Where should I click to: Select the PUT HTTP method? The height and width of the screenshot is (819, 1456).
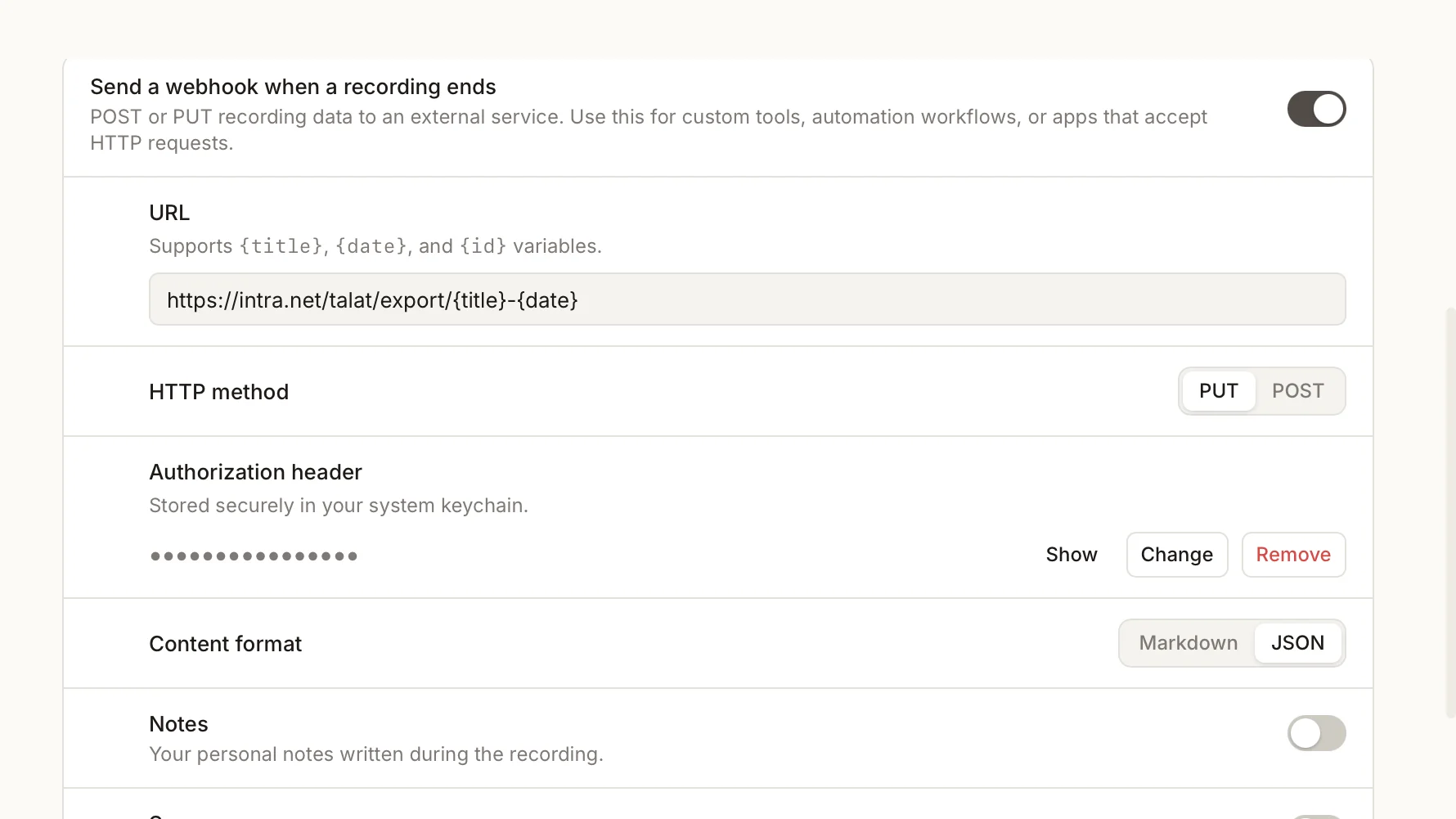tap(1219, 391)
